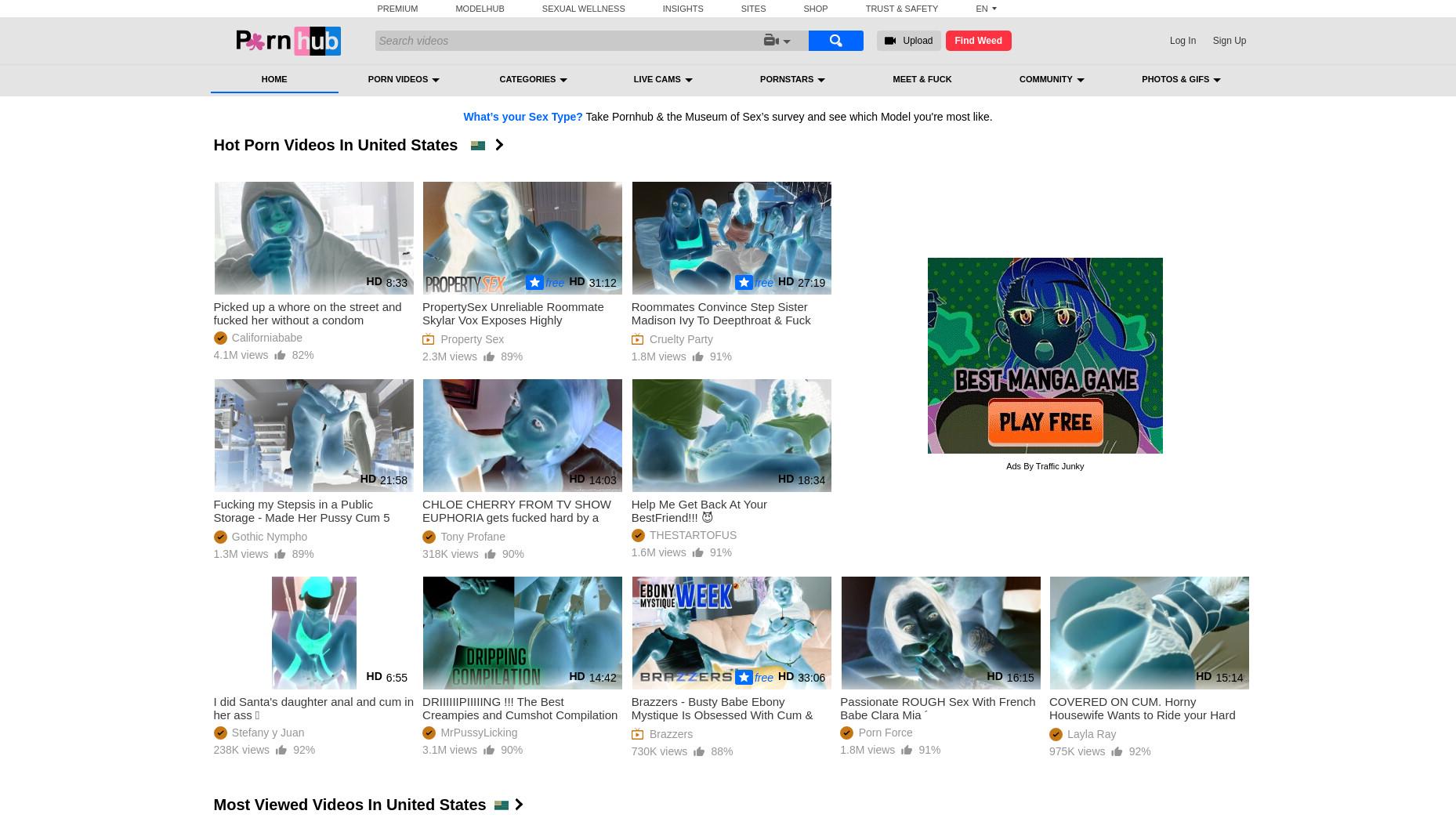The width and height of the screenshot is (1456, 825).
Task: Click the Log In link
Action: (x=1183, y=41)
